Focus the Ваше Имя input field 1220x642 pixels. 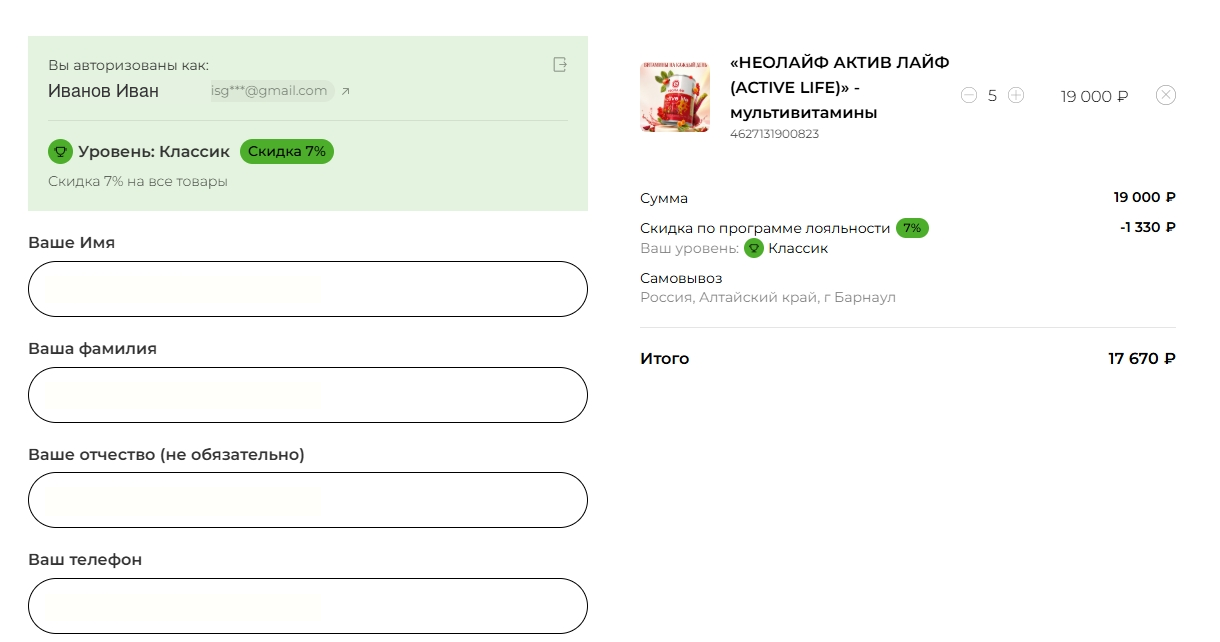308,289
